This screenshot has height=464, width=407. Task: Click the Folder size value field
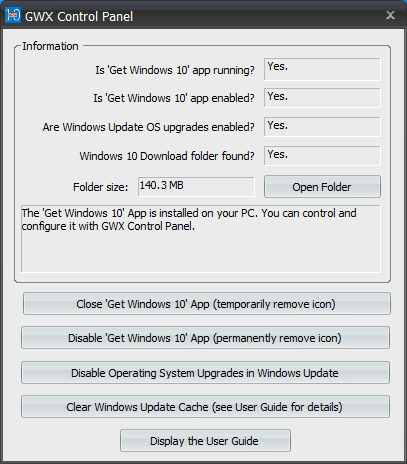pyautogui.click(x=196, y=186)
